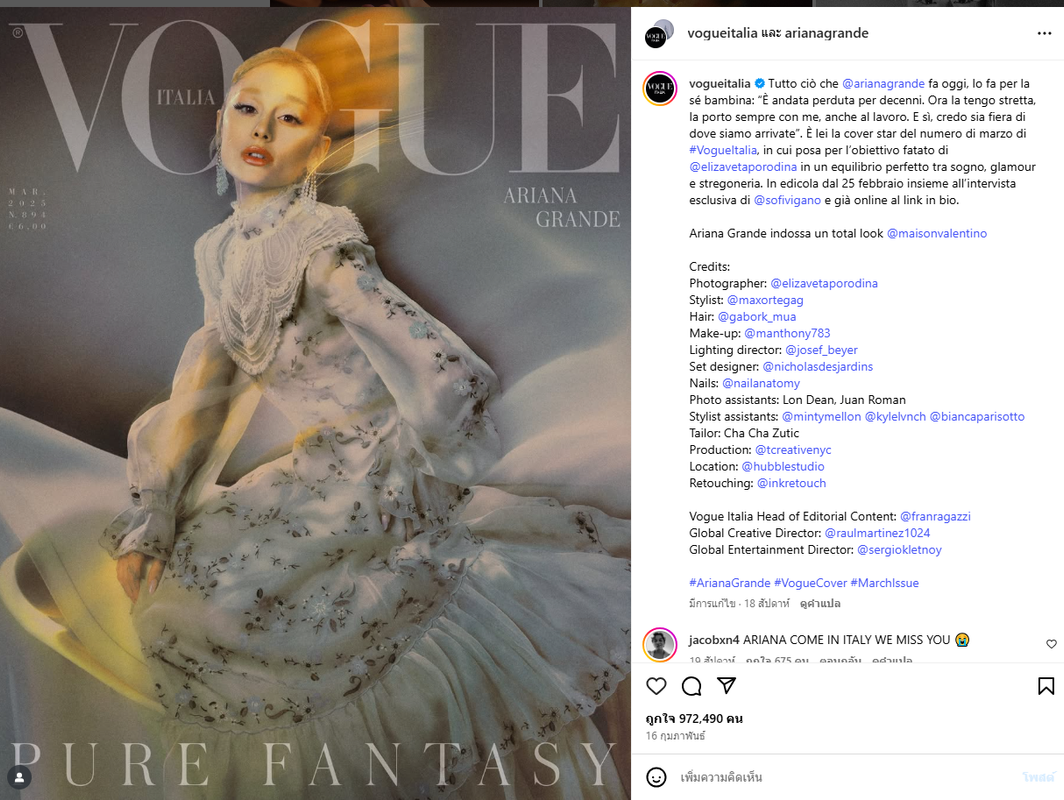
Task: Open the @maisonvalentino mention link
Action: tap(936, 233)
